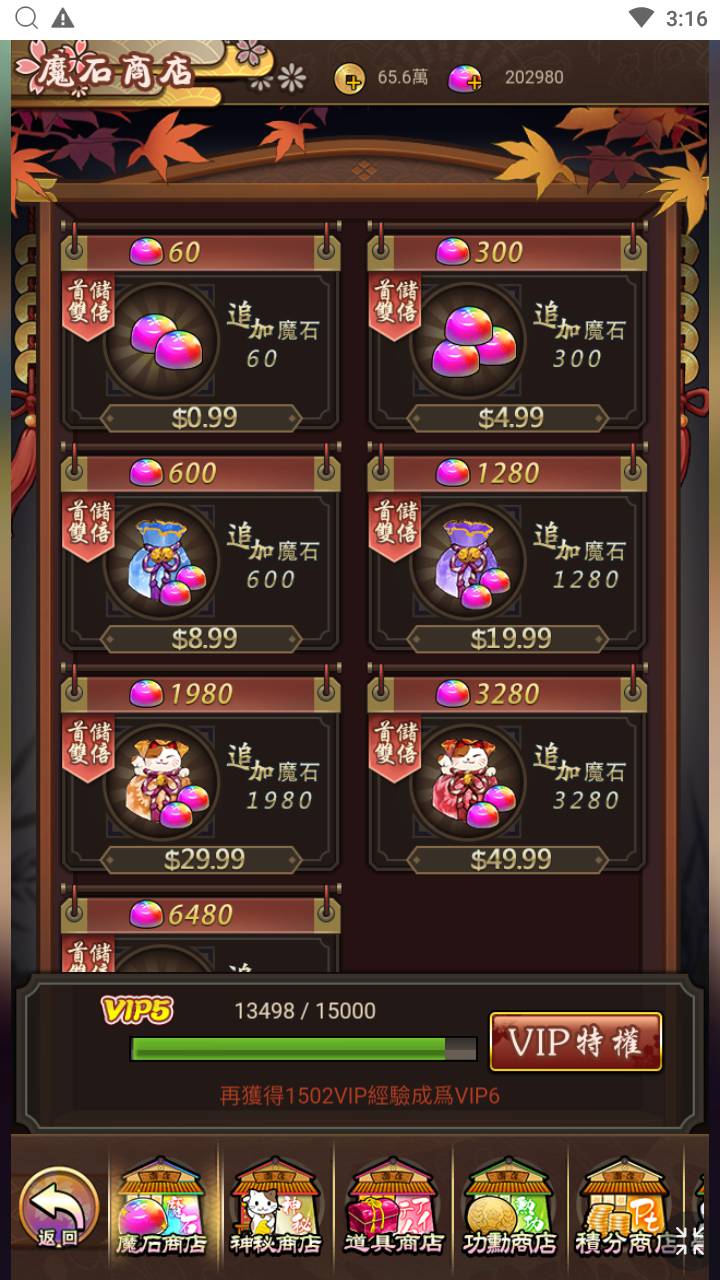Screen dimensions: 720x1280
Task: Go back with the 返回 arrow icon
Action: [x=59, y=1207]
